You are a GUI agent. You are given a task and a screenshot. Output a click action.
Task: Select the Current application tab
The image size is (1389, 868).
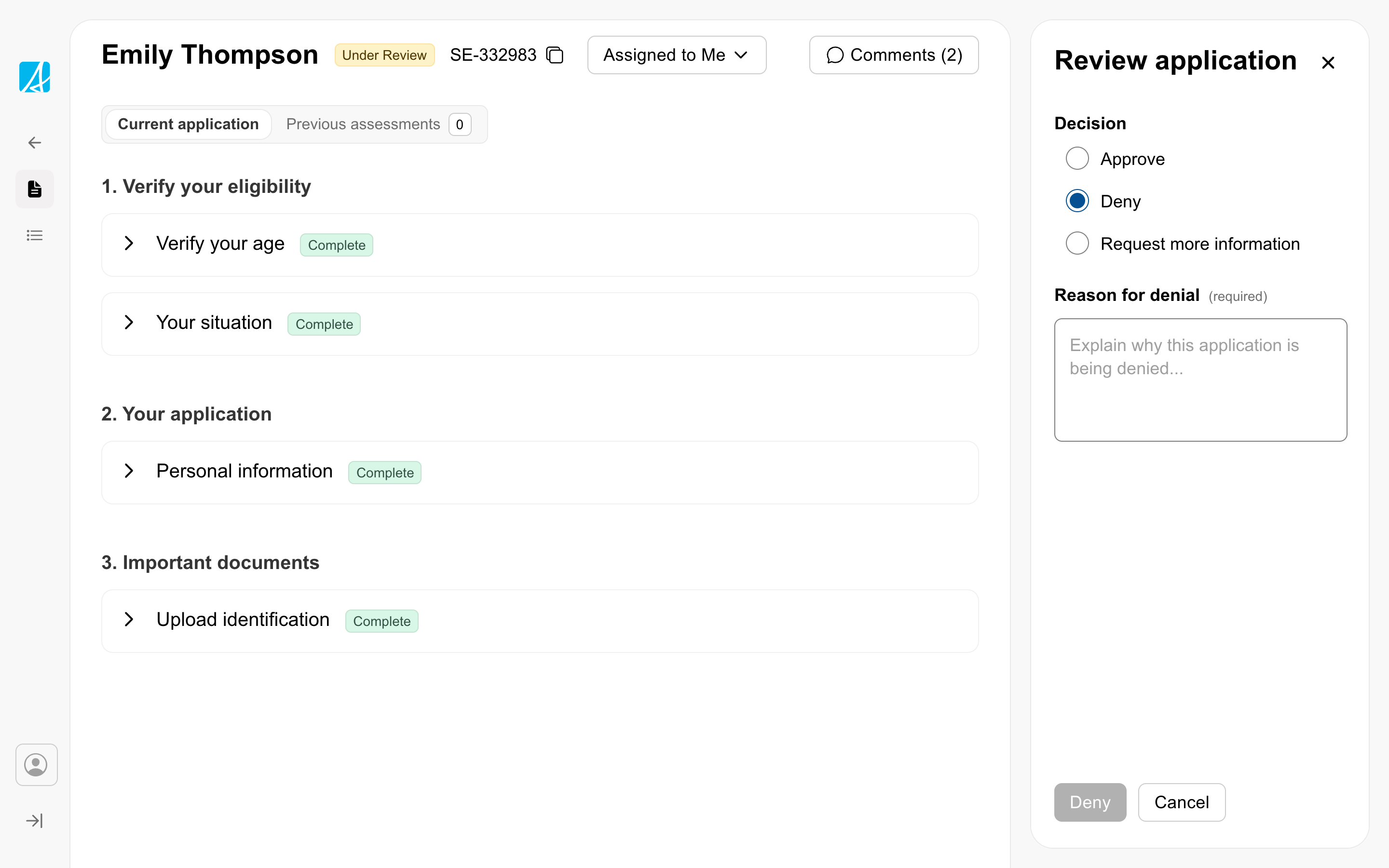point(188,124)
